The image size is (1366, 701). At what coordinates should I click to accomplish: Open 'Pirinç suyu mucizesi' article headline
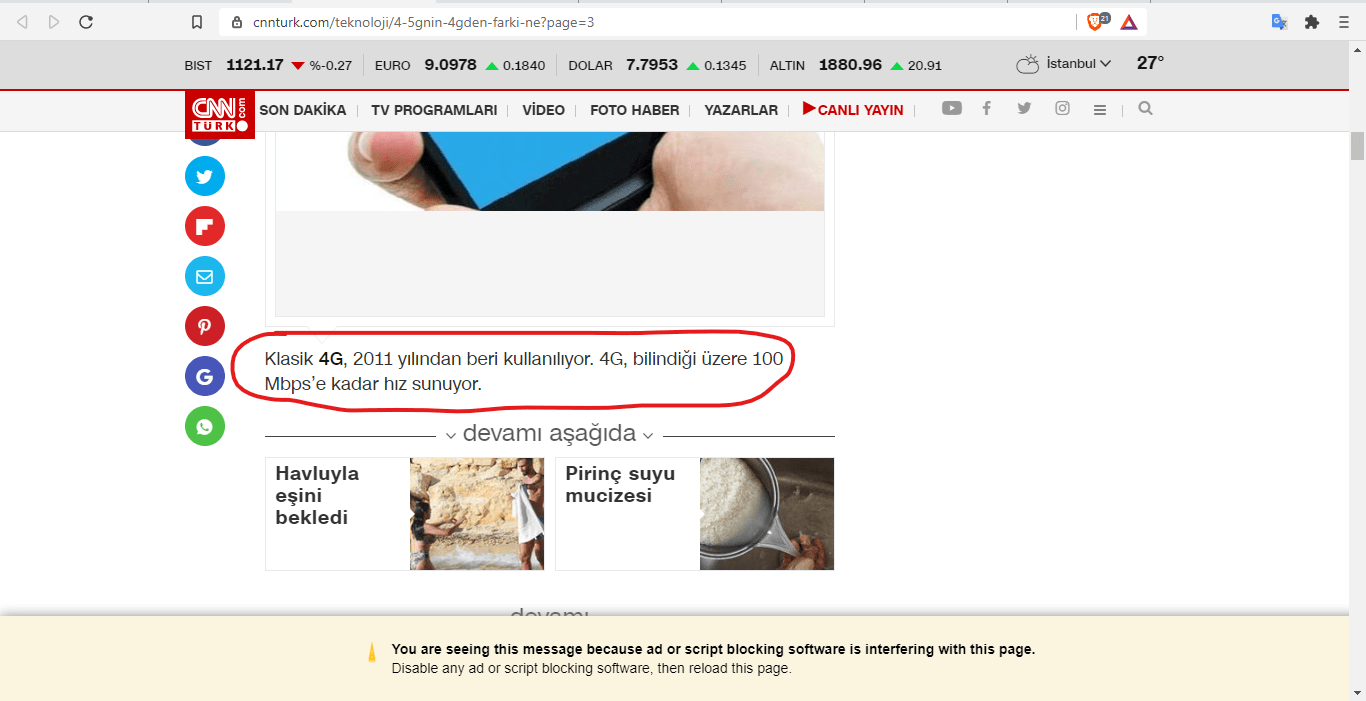620,484
